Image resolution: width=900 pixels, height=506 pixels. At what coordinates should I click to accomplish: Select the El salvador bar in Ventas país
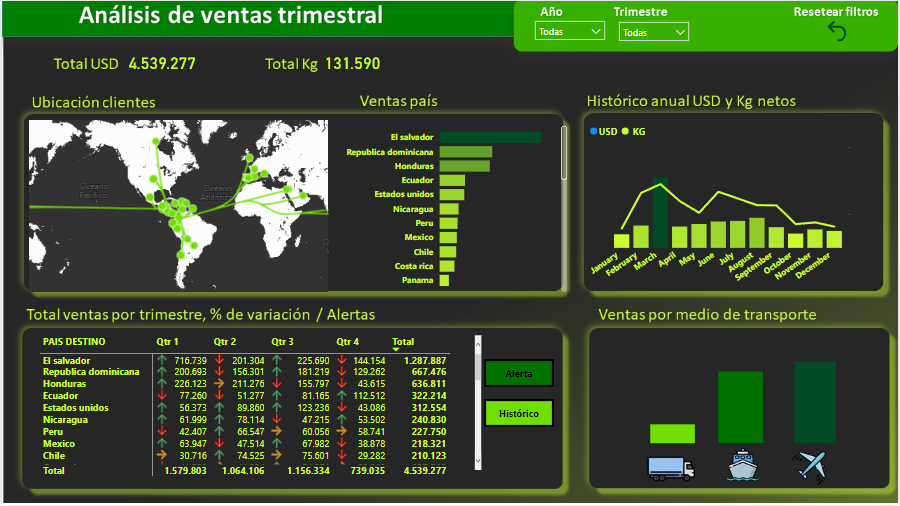(x=490, y=137)
